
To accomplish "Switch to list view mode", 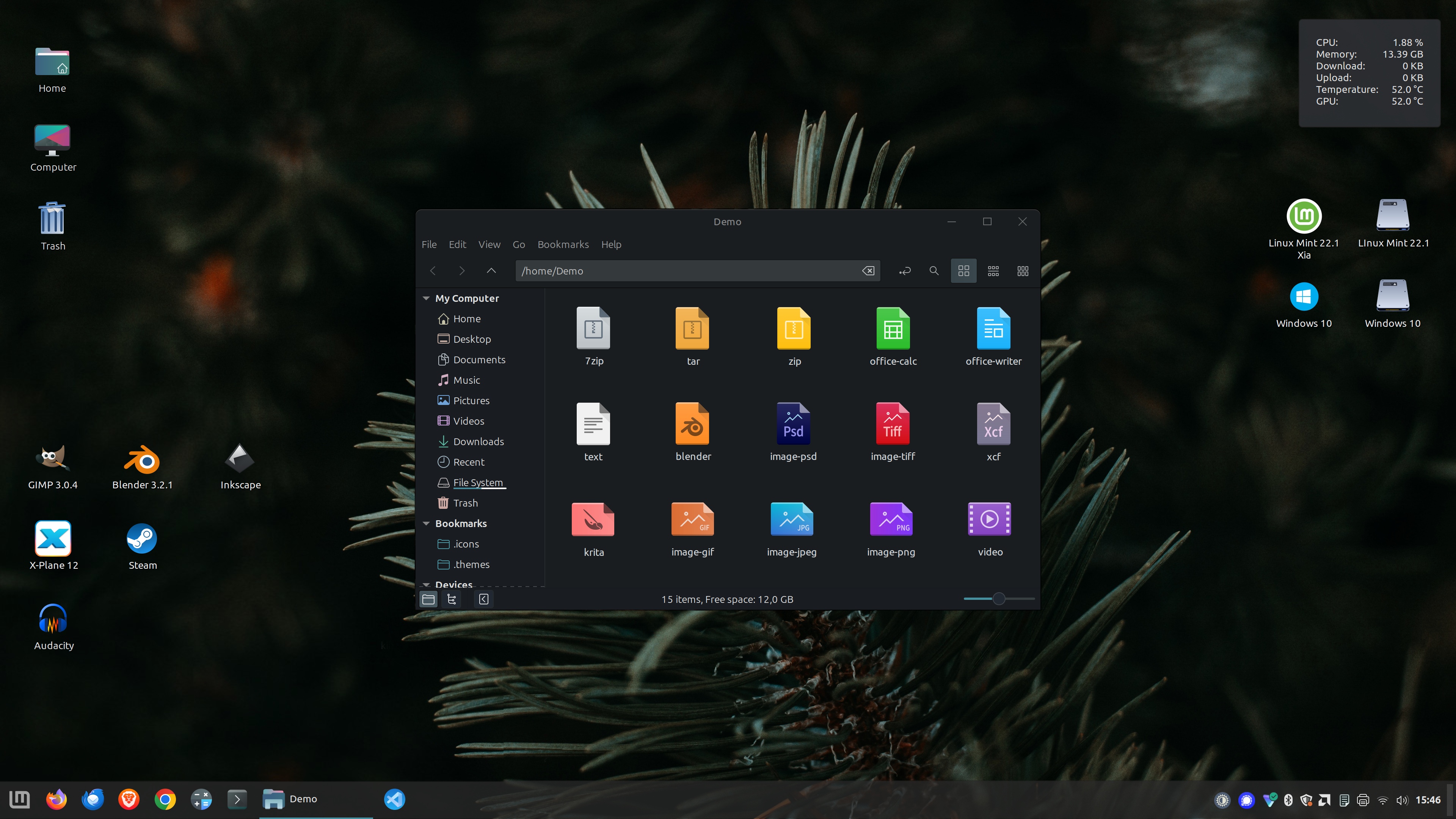I will (x=993, y=271).
